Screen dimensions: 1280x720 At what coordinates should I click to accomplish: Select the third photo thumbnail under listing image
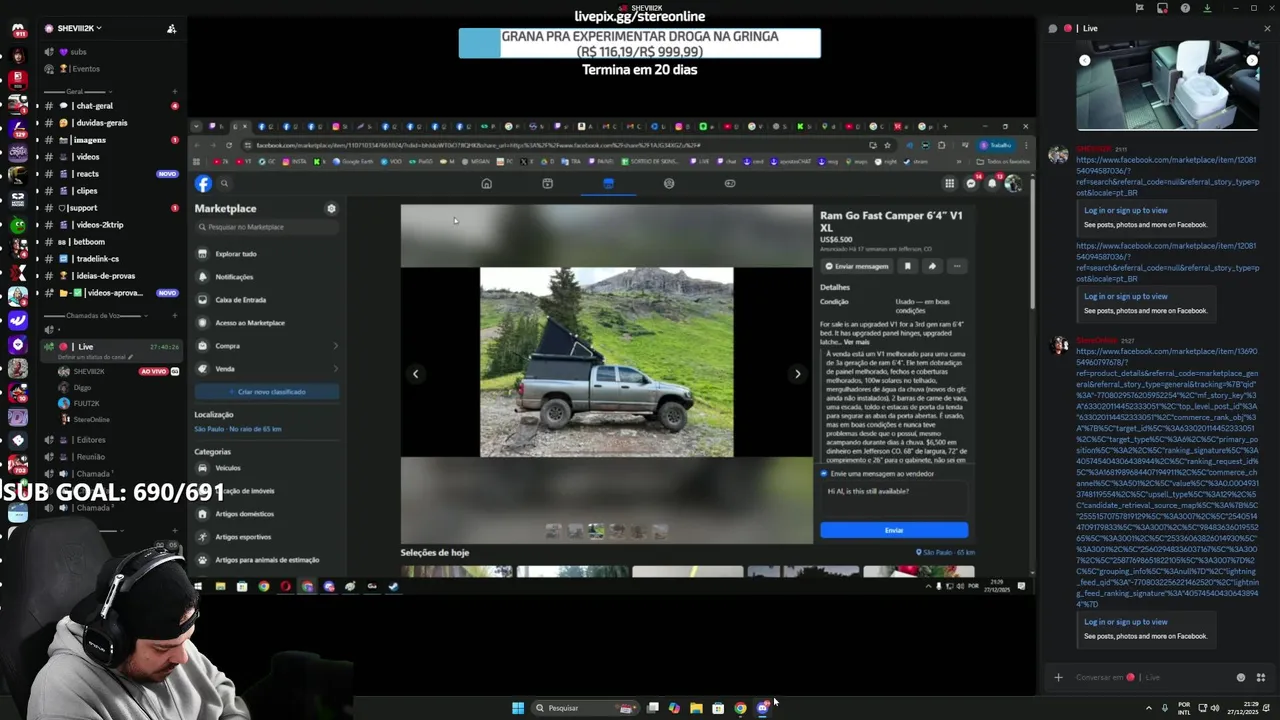pyautogui.click(x=596, y=532)
